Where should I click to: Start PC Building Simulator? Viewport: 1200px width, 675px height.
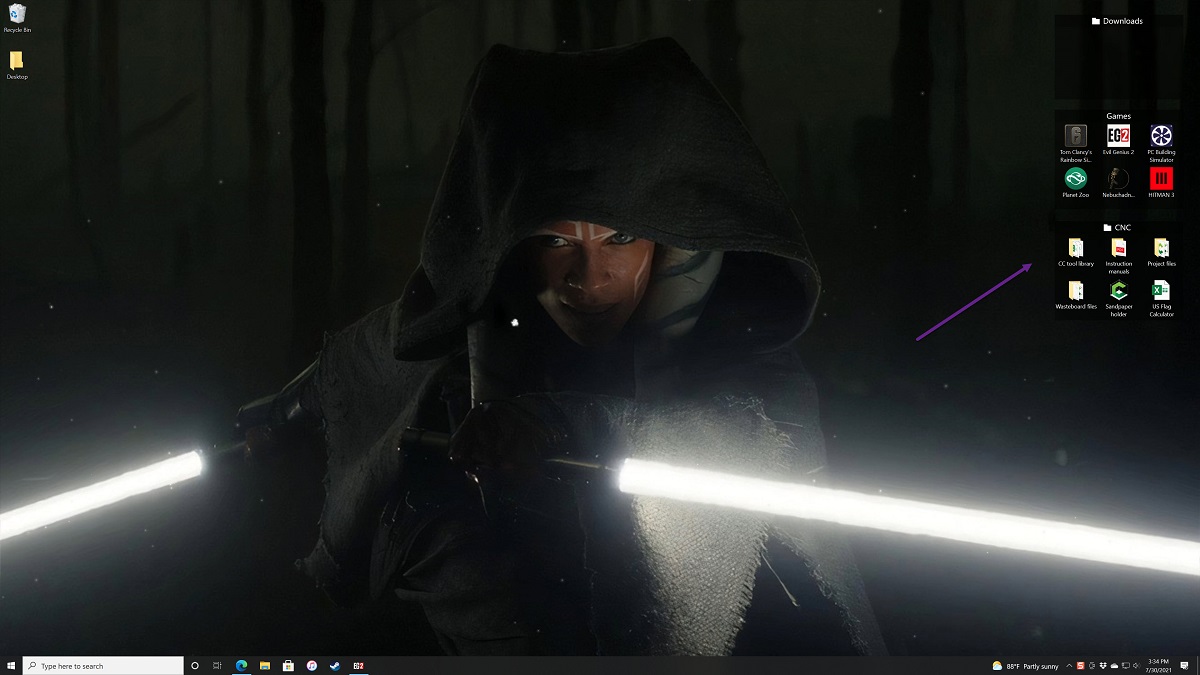[x=1161, y=142]
